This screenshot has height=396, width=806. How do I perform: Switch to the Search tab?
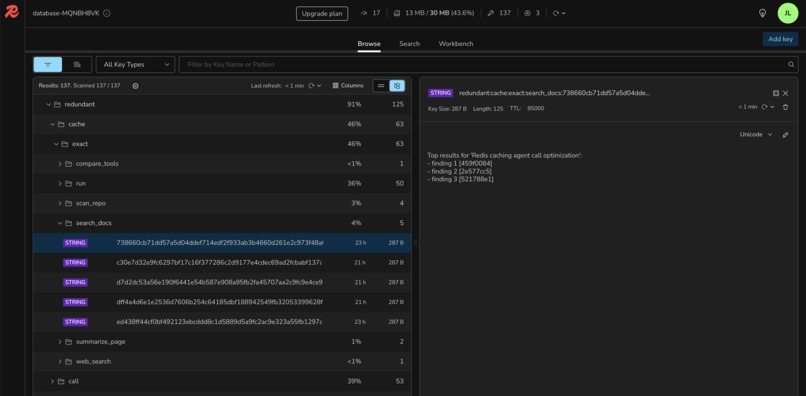coord(410,44)
